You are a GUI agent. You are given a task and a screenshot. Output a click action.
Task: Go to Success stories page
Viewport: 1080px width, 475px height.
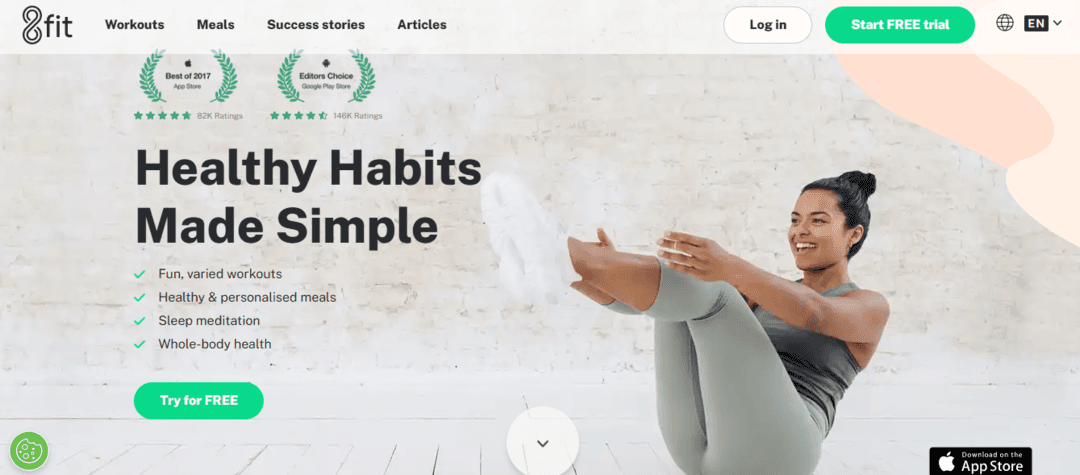pyautogui.click(x=316, y=25)
